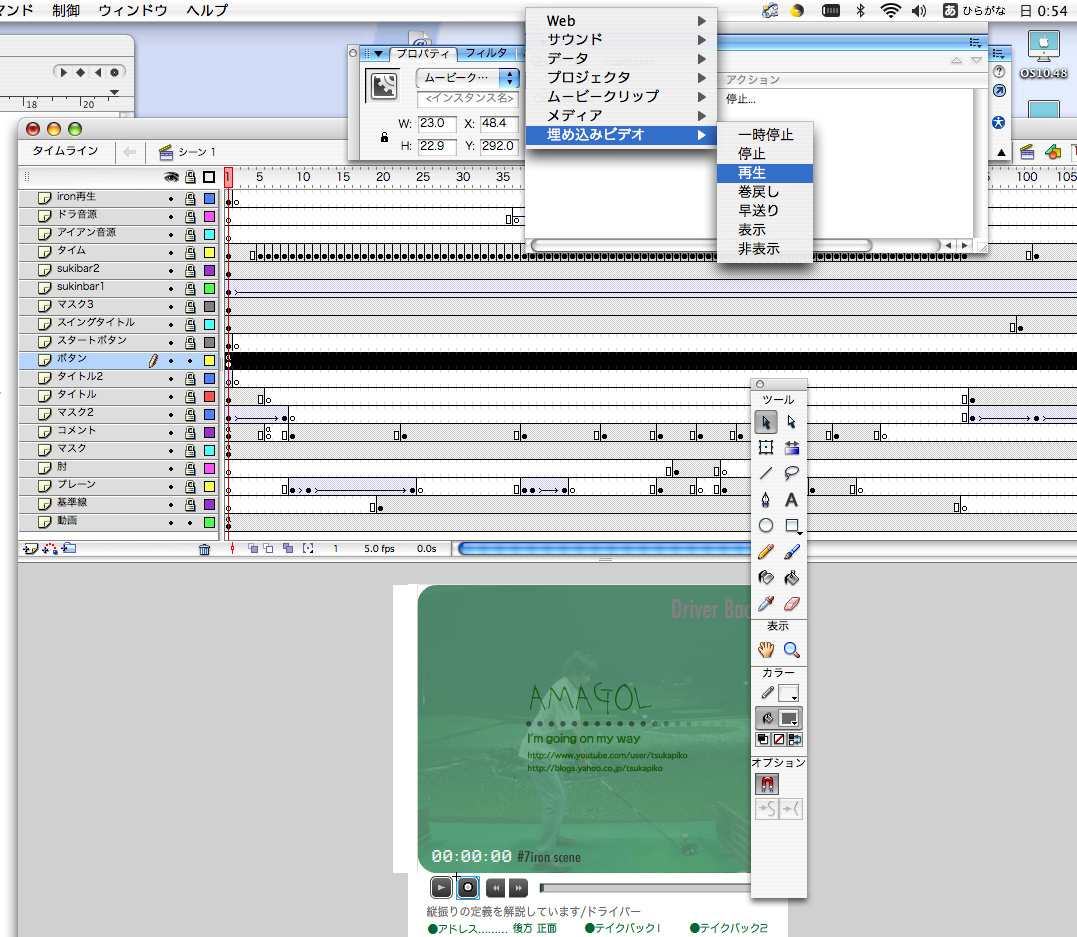Click the Black and White icon
Image resolution: width=1077 pixels, height=937 pixels.
click(762, 740)
